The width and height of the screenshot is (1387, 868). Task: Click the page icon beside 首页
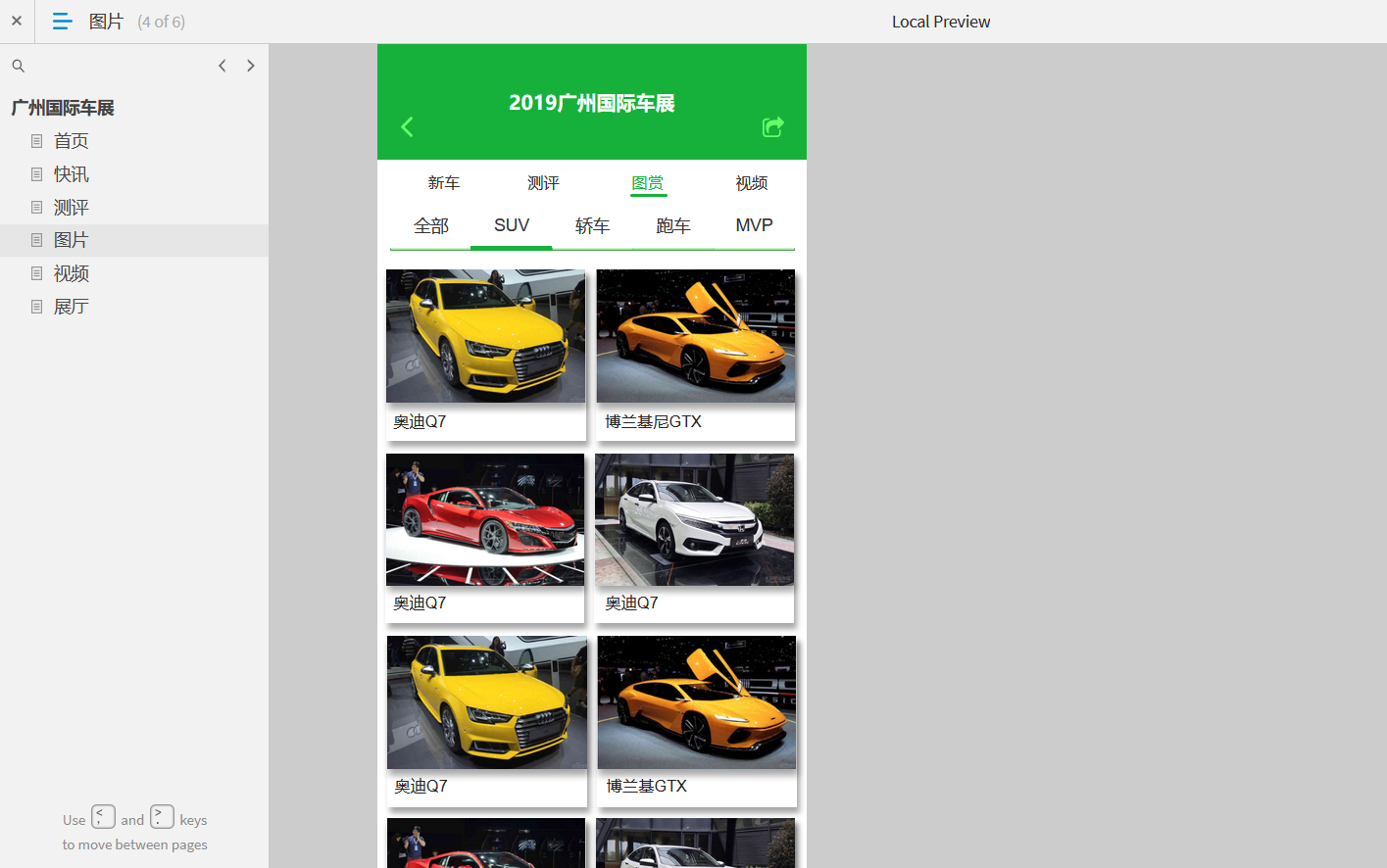36,141
